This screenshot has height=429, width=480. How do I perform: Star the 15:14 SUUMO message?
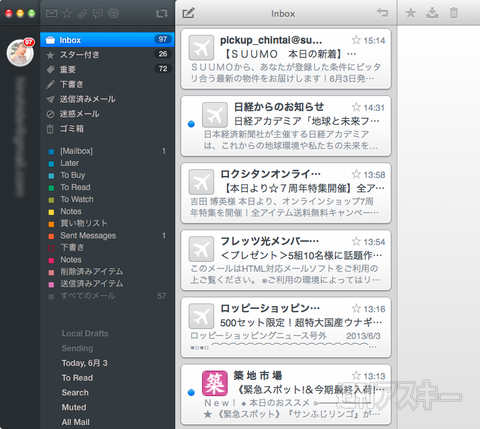(x=356, y=40)
